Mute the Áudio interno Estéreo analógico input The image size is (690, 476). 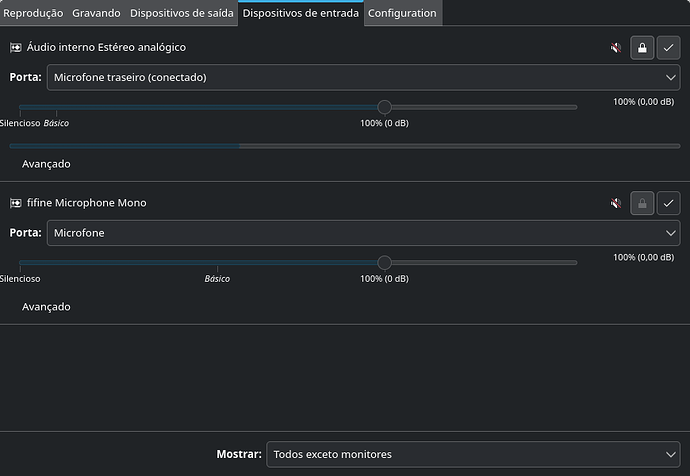[616, 48]
